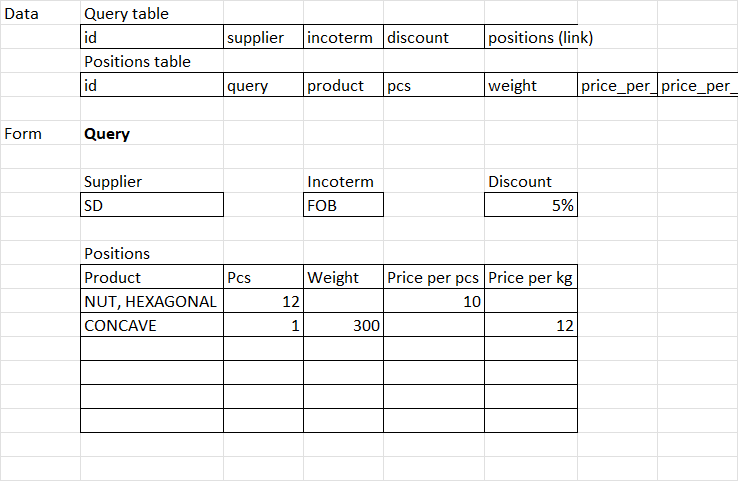Select the Price per pcs value 10
The height and width of the screenshot is (481, 738).
[x=433, y=302]
